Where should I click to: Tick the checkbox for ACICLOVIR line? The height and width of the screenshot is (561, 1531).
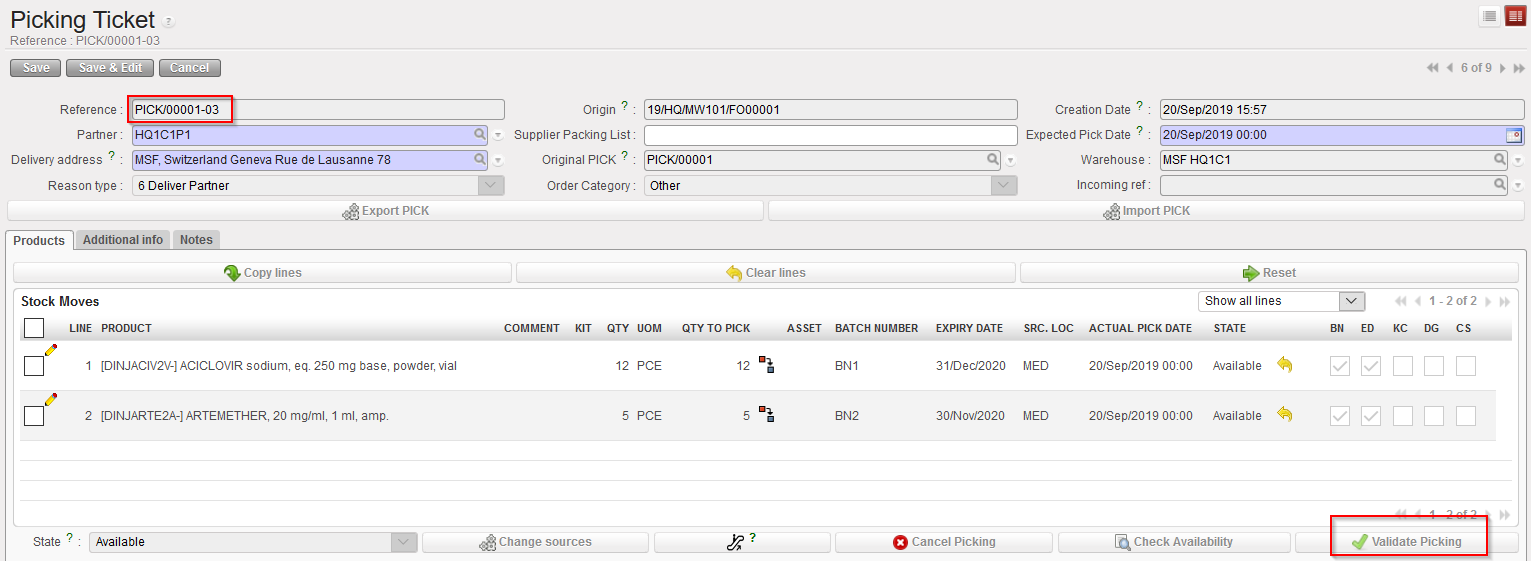point(34,366)
